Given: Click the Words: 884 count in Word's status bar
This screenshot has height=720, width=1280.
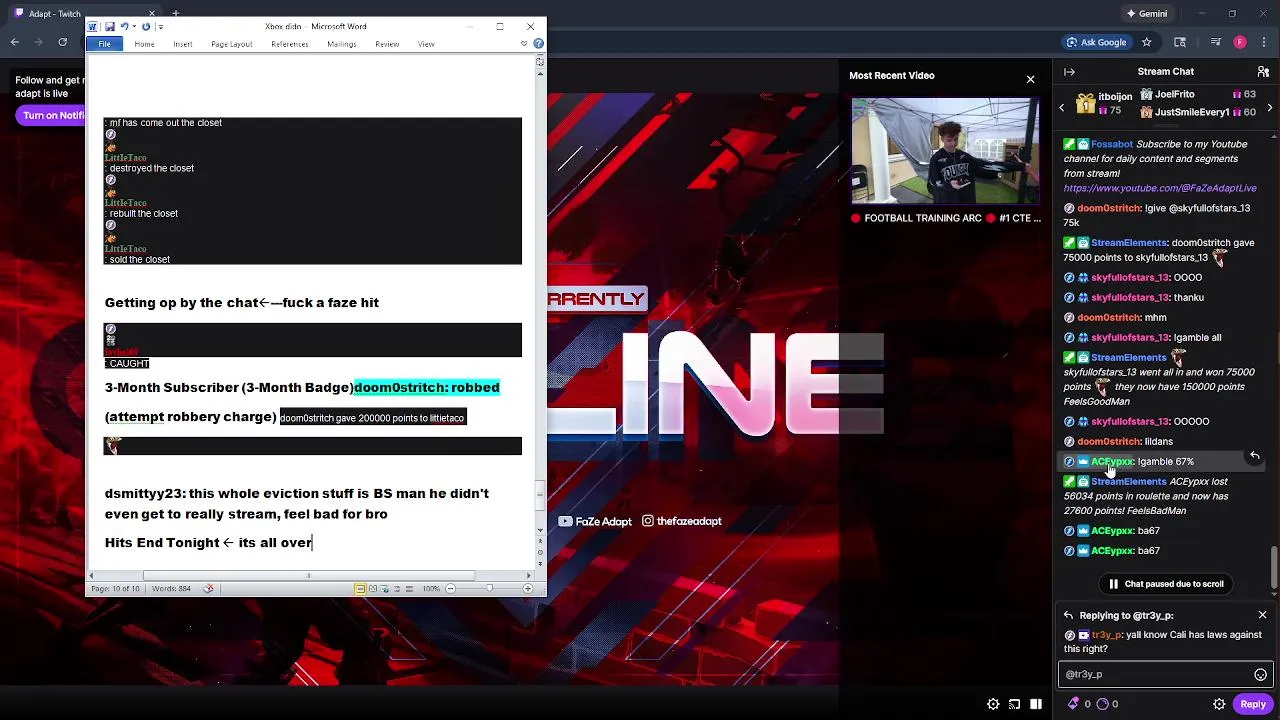Looking at the screenshot, I should (x=171, y=589).
